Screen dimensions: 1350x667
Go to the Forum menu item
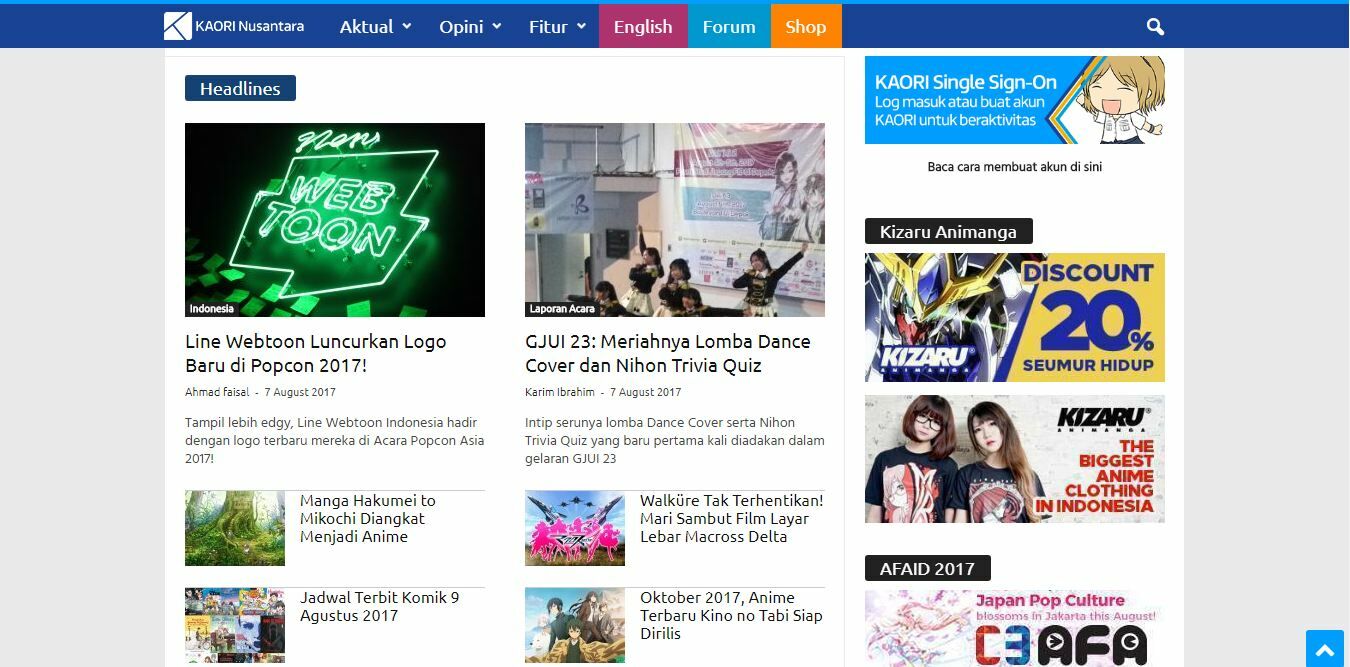tap(729, 27)
